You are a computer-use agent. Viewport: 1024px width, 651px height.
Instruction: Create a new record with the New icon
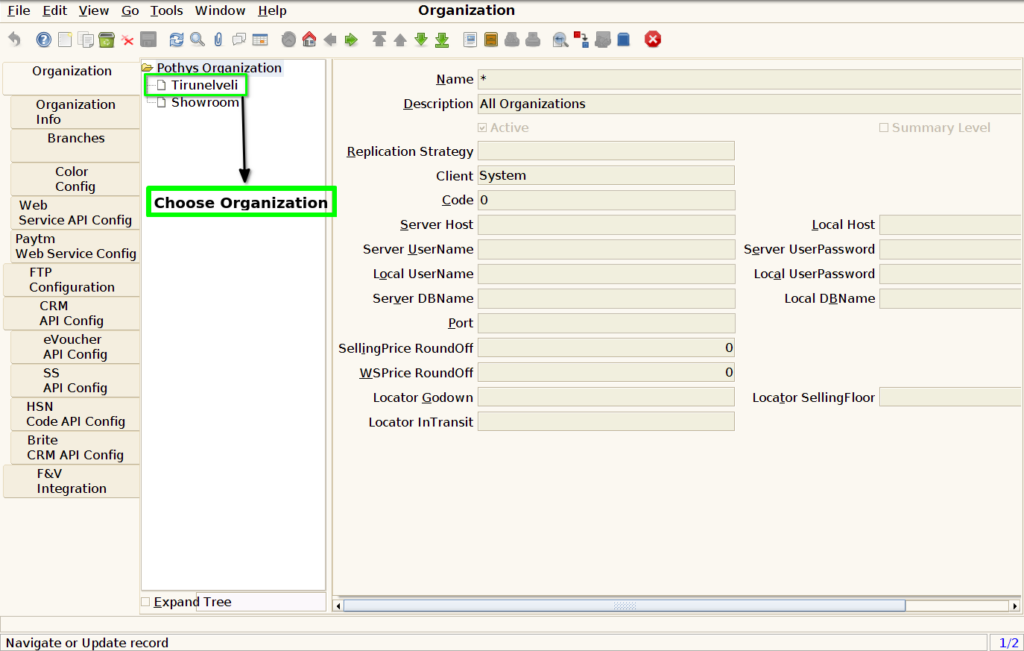65,40
